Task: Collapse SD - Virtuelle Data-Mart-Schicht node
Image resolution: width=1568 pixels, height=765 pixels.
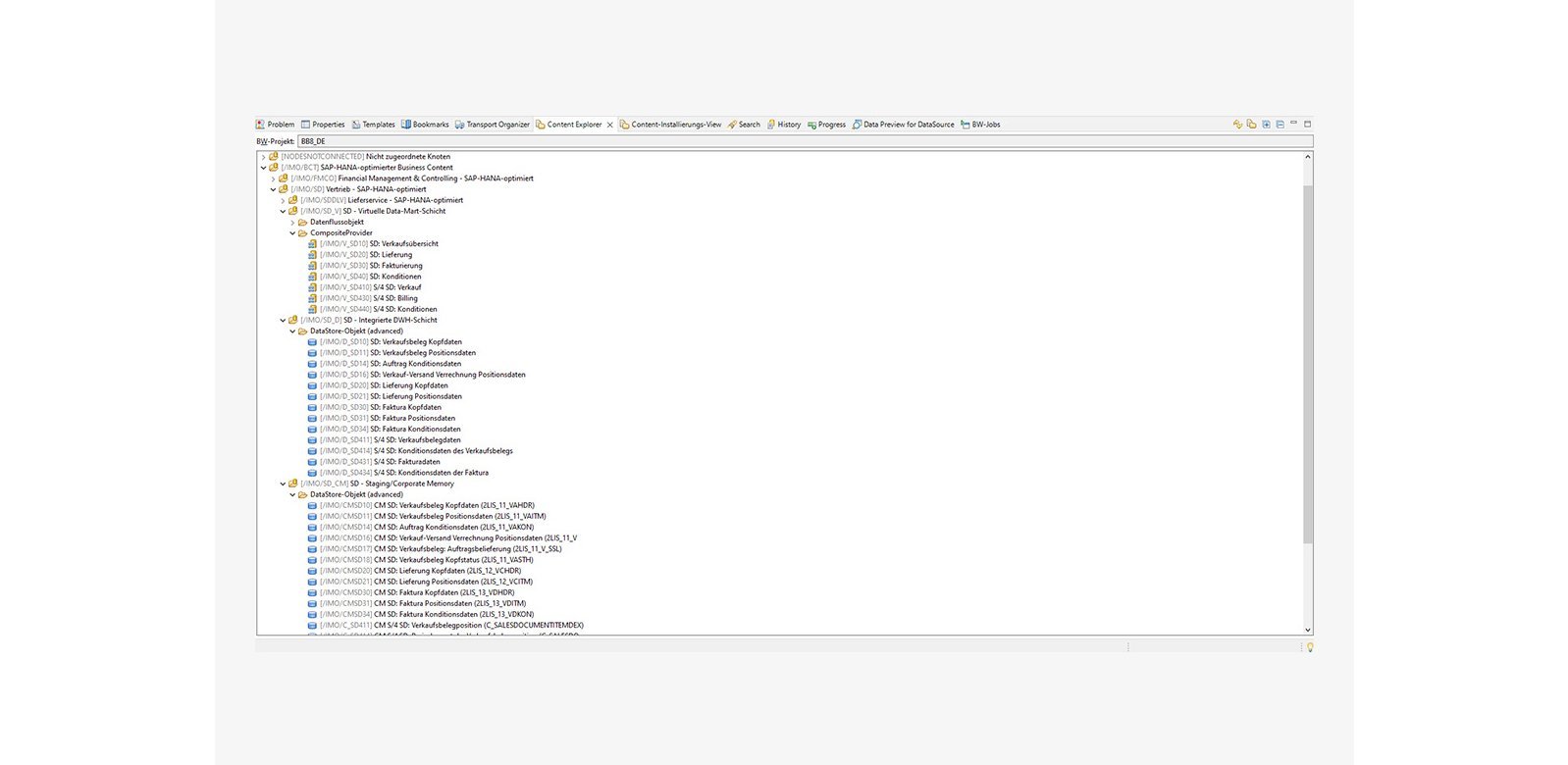Action: click(283, 211)
